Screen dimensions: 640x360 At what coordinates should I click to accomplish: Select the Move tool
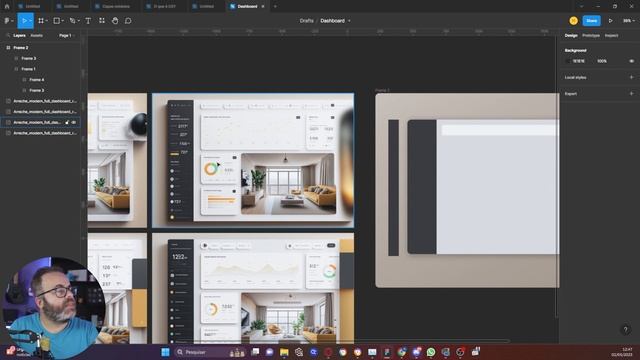coord(24,21)
